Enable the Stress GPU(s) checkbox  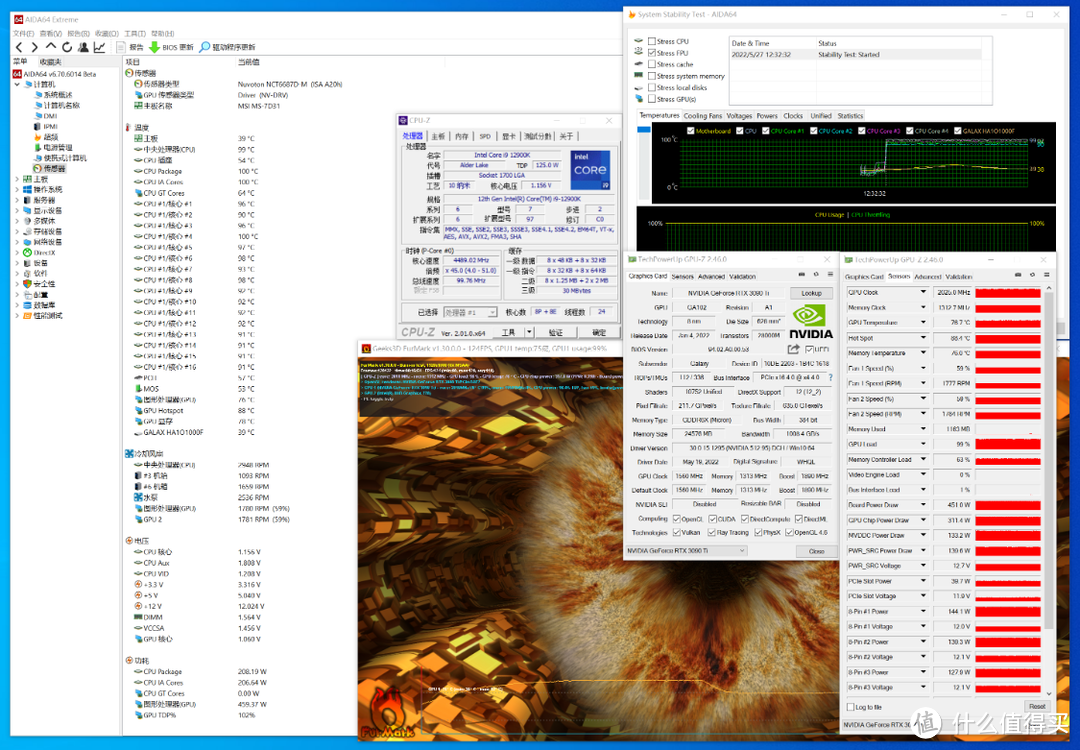pyautogui.click(x=652, y=99)
